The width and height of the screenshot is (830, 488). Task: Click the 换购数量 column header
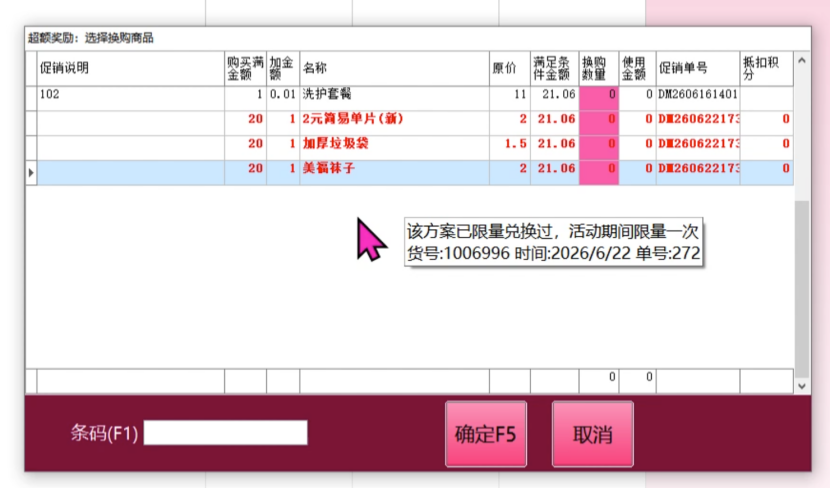[x=599, y=68]
